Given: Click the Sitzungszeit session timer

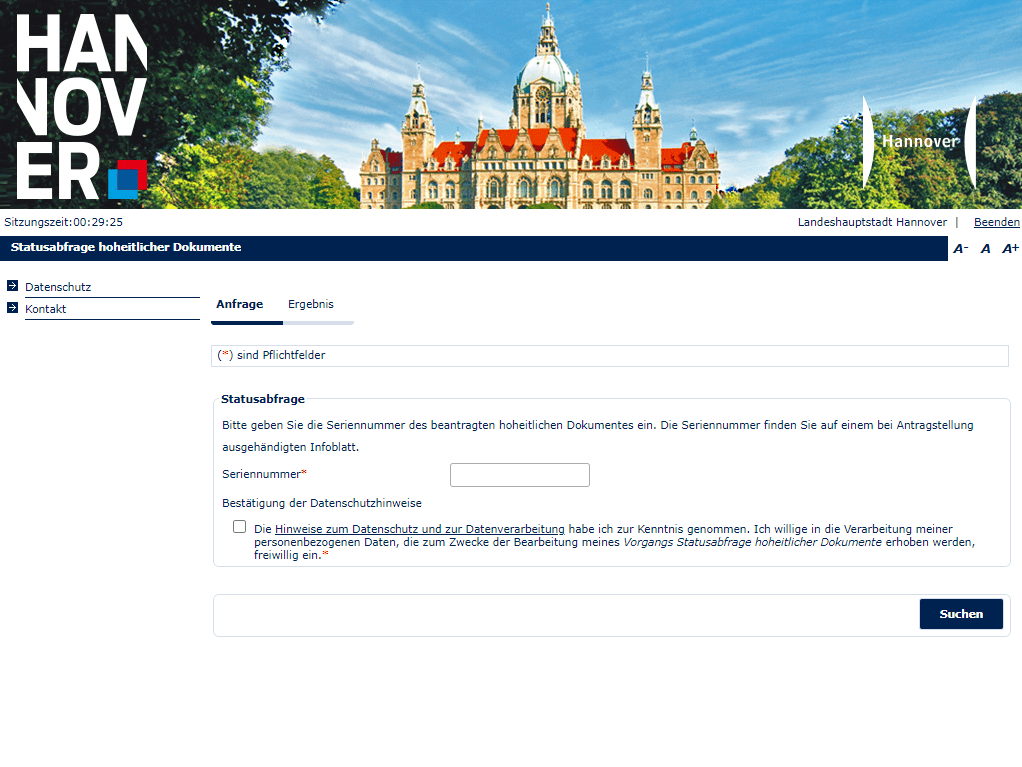Looking at the screenshot, I should 64,222.
